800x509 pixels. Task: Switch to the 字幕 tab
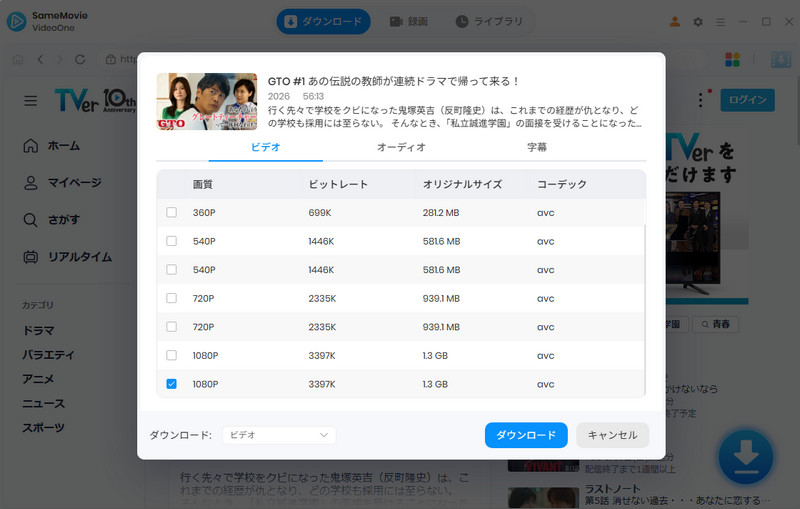[537, 147]
